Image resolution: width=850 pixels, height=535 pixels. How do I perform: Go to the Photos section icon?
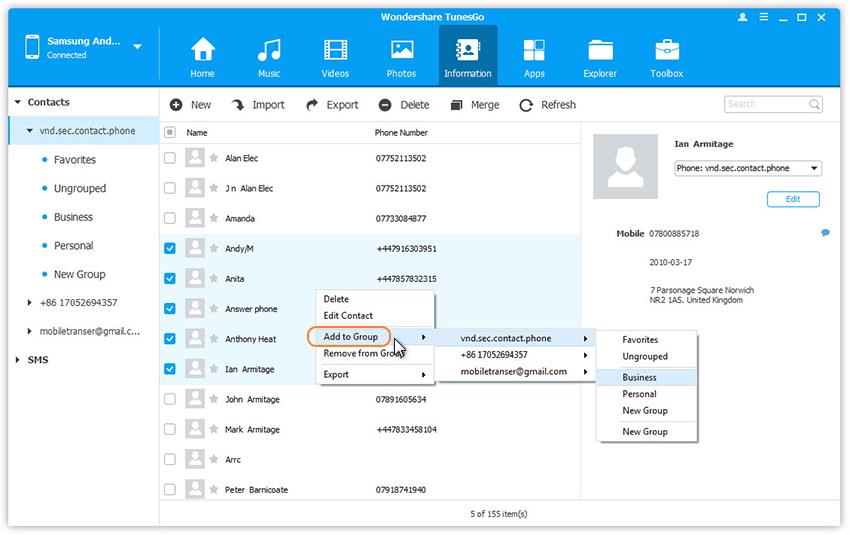tap(402, 50)
